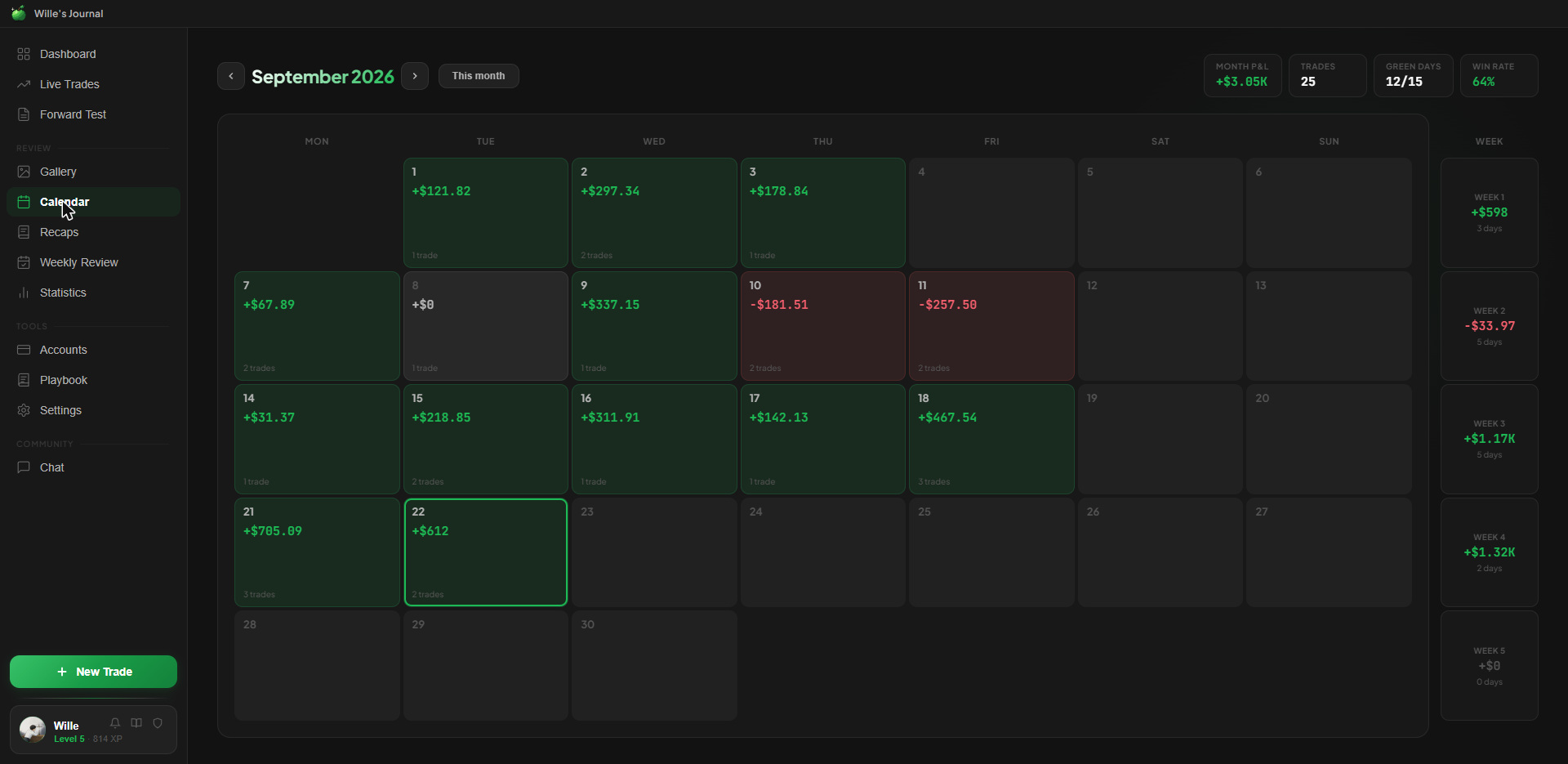Image resolution: width=1568 pixels, height=764 pixels.
Task: Click the Statistics bar chart icon
Action: pos(24,293)
